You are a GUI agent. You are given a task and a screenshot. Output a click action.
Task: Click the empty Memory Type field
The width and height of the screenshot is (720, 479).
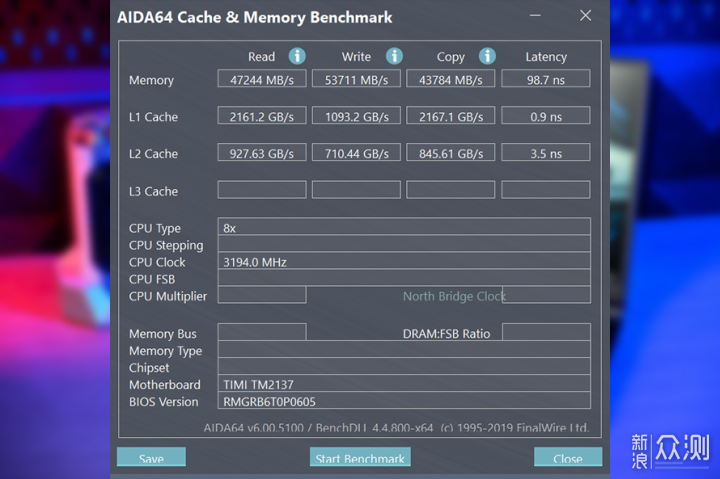[x=404, y=349]
